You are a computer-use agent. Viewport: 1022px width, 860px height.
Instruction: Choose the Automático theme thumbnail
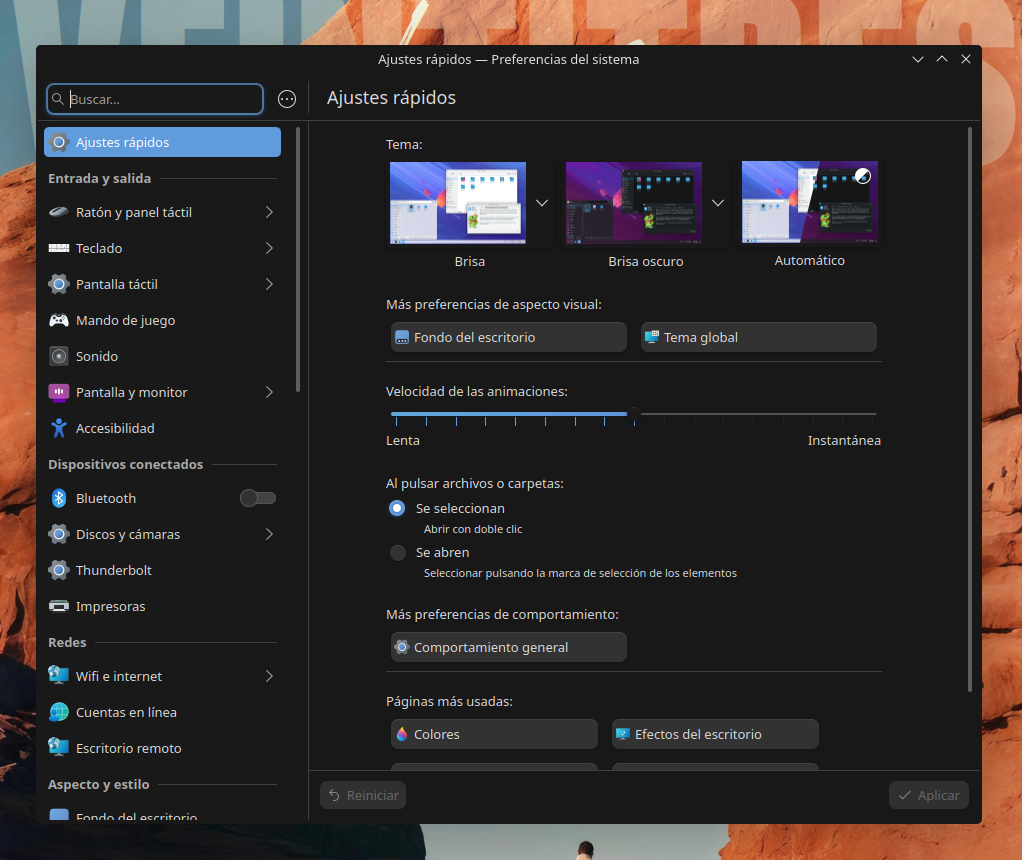(x=809, y=202)
